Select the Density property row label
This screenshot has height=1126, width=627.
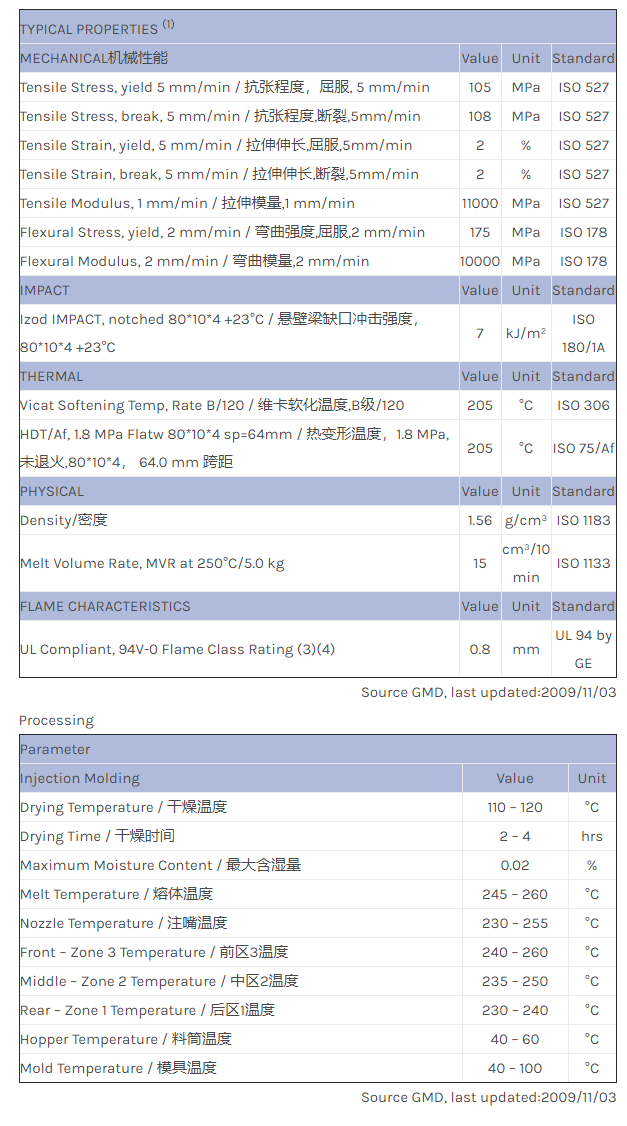click(x=63, y=520)
